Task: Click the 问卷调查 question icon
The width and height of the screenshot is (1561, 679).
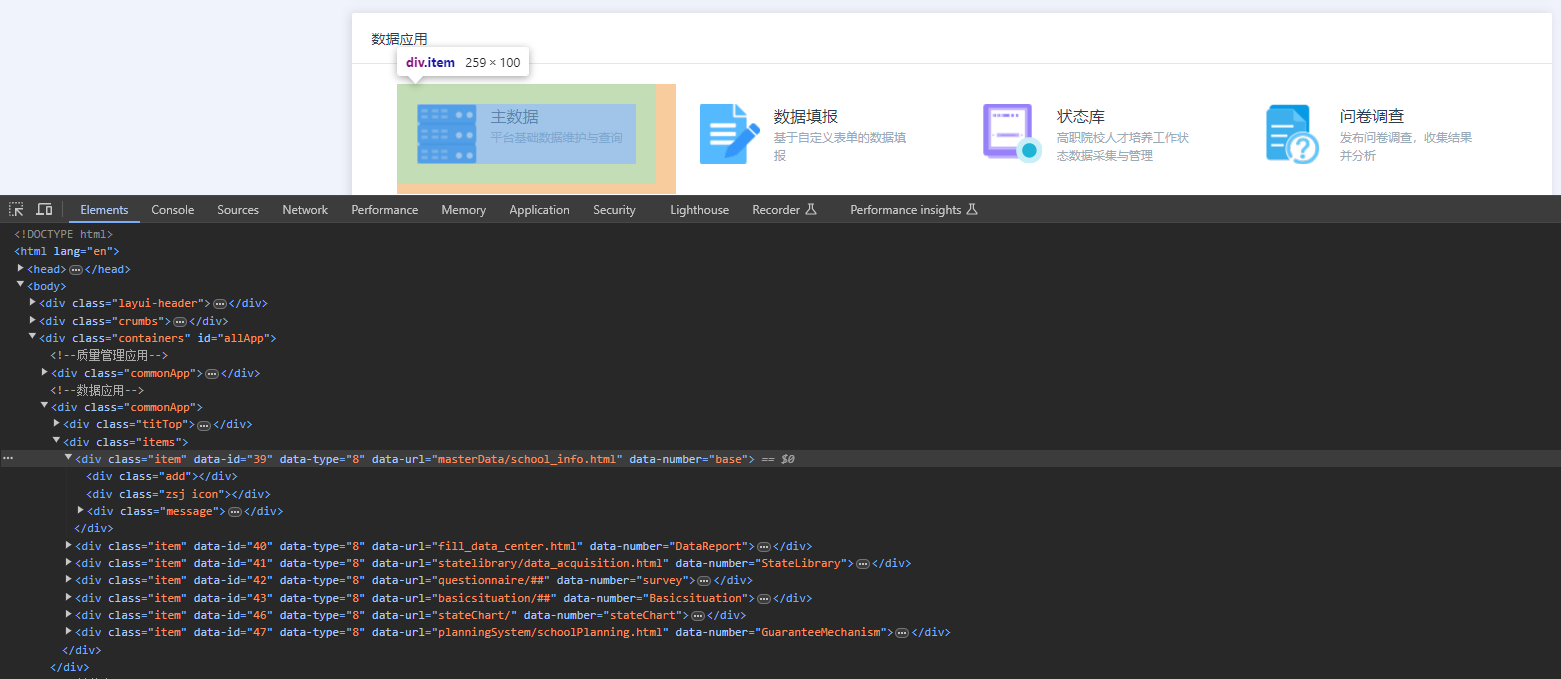Action: tap(1292, 134)
